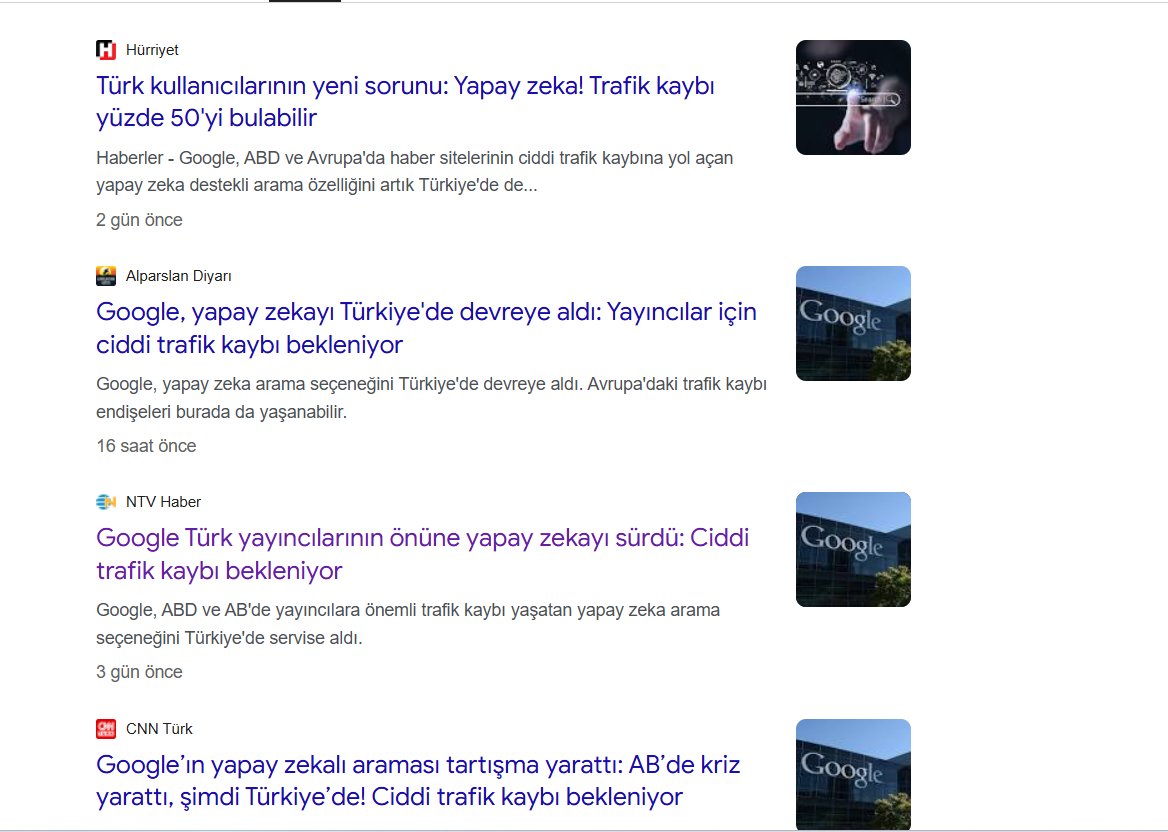Open headline 'Türk kullanıcılarının yeni sorunu: Yapay zeka!'

pos(405,101)
